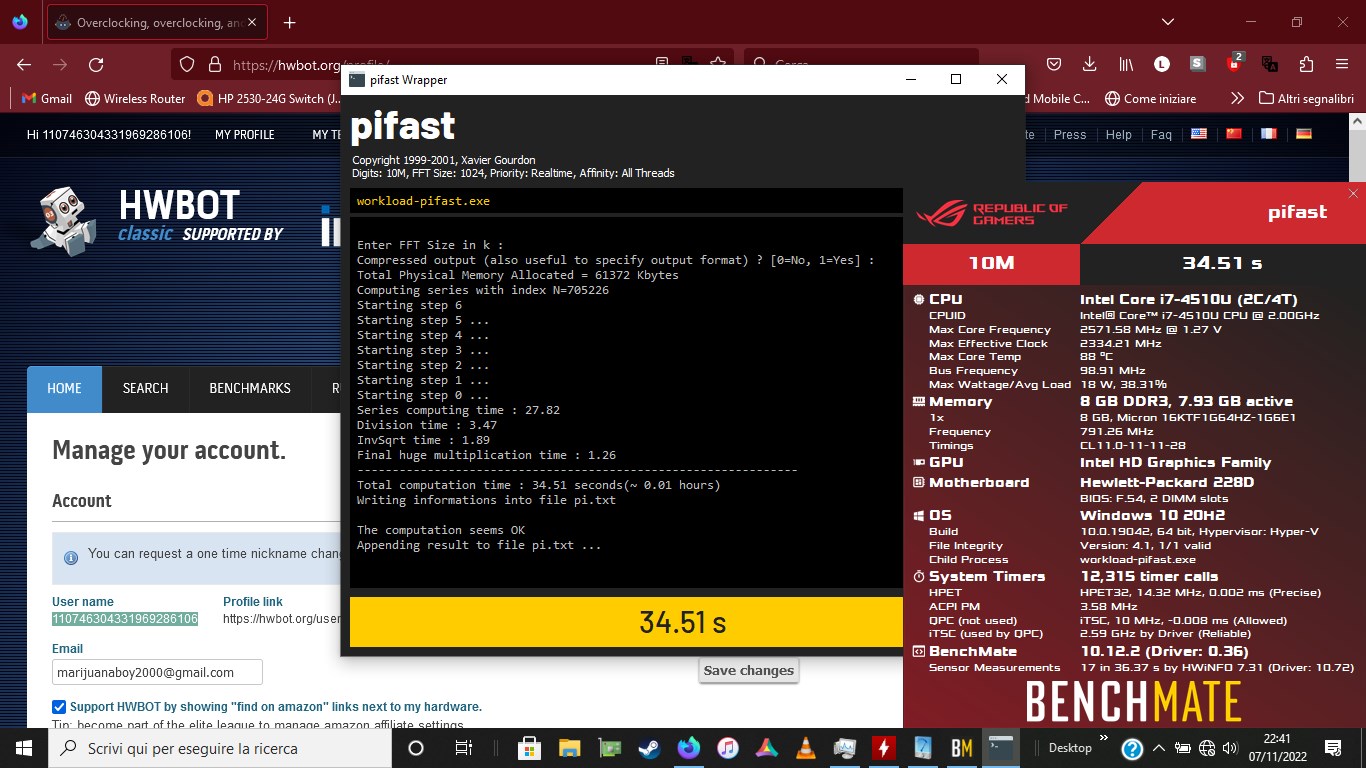The height and width of the screenshot is (768, 1366).
Task: Open the 'S' extension in Firefox toolbar
Action: (x=1197, y=64)
